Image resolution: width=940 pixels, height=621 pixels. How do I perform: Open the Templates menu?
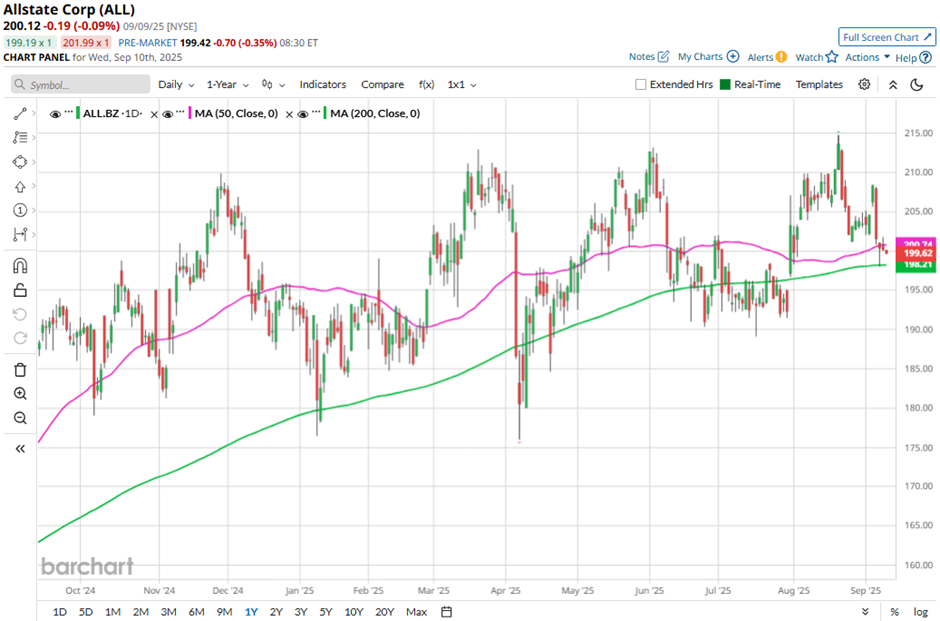point(819,85)
